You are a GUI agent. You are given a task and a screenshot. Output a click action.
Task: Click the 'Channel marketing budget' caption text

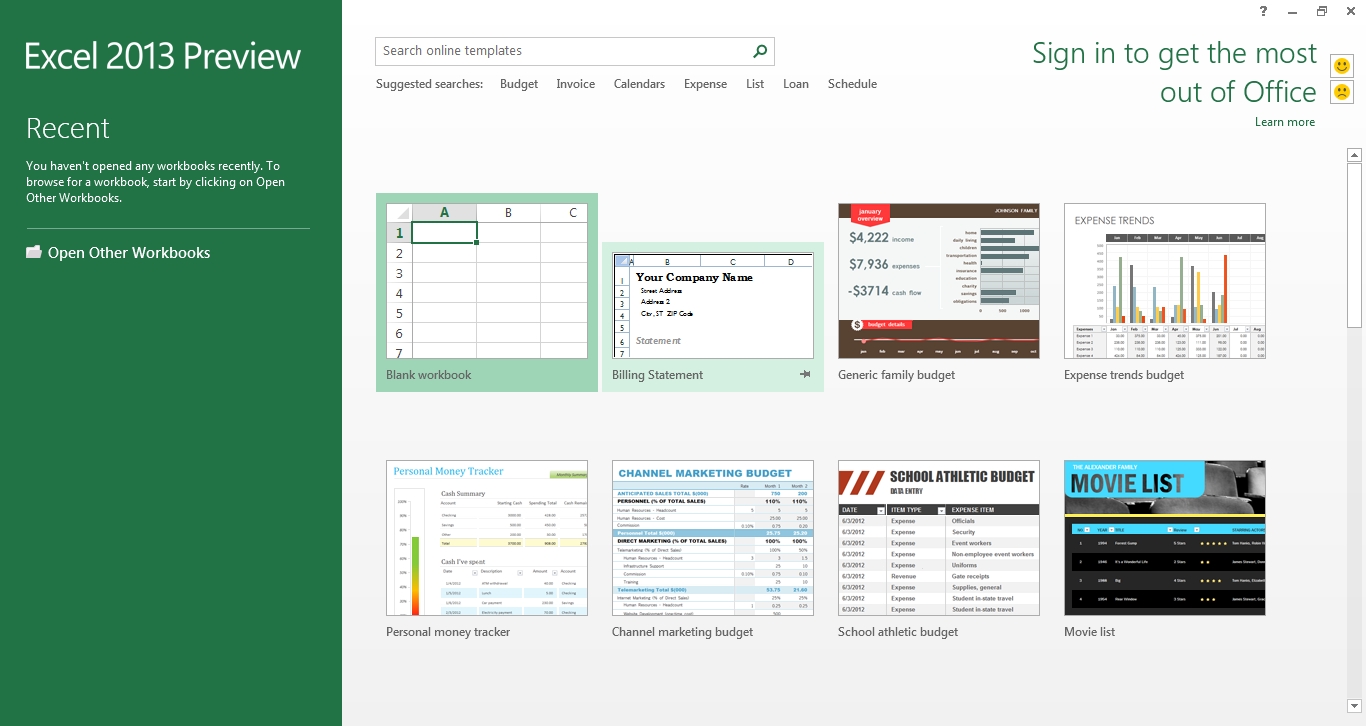(683, 632)
